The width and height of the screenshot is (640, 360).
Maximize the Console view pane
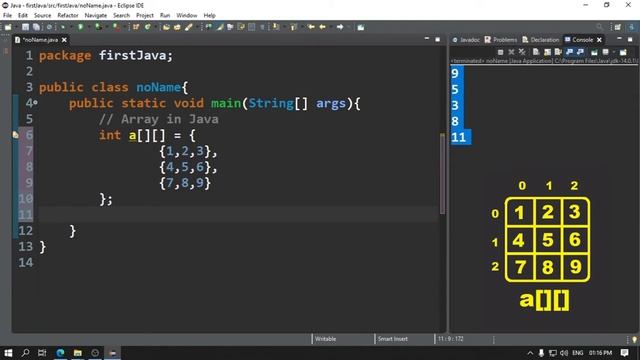(x=630, y=40)
